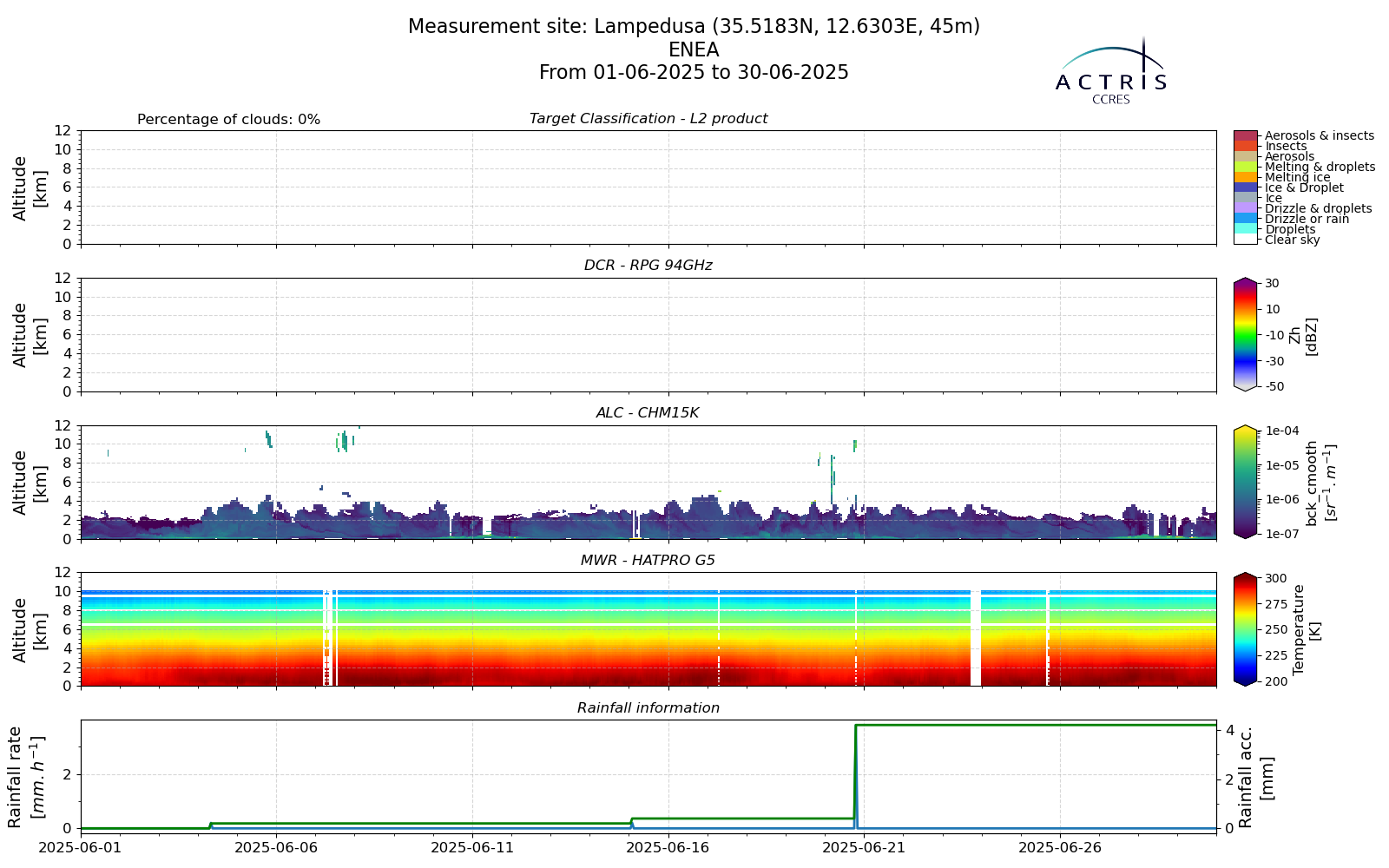Click the Temperature colorbar scale

pos(1245,629)
